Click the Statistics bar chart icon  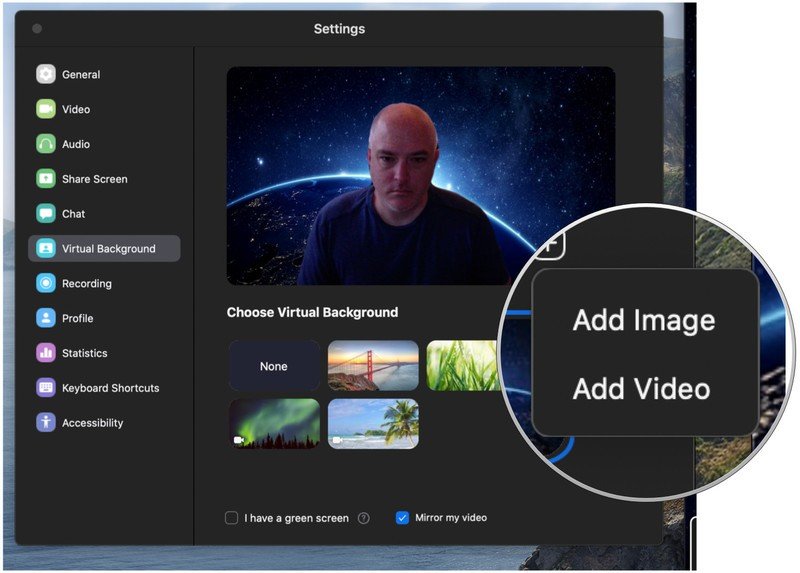46,353
